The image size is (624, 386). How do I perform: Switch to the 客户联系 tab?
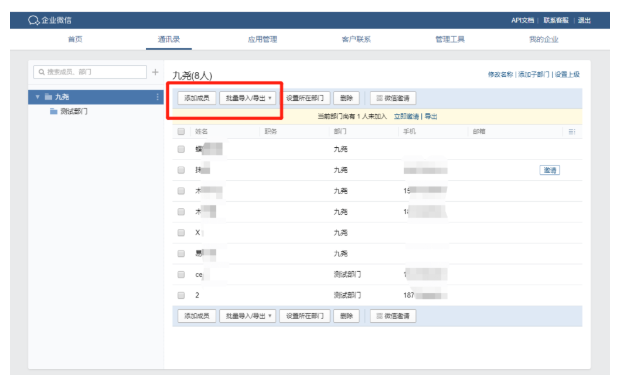(356, 39)
